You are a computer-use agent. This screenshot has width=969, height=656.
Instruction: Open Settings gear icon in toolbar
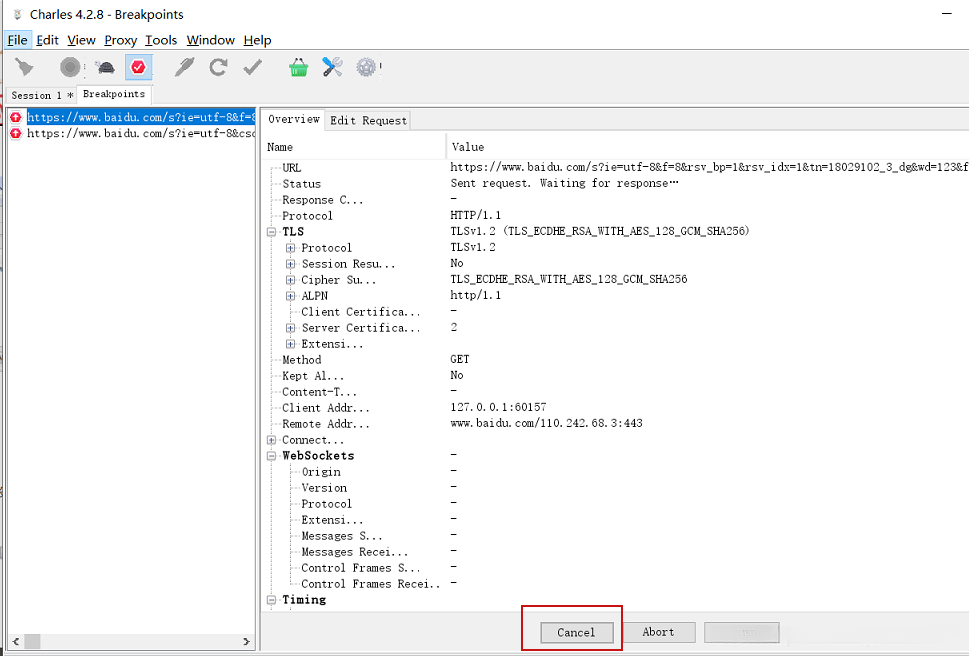[366, 67]
